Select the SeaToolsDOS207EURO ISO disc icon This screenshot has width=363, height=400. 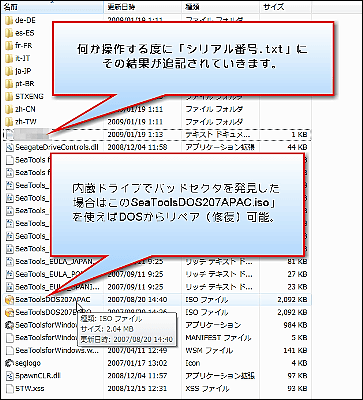coord(9,312)
